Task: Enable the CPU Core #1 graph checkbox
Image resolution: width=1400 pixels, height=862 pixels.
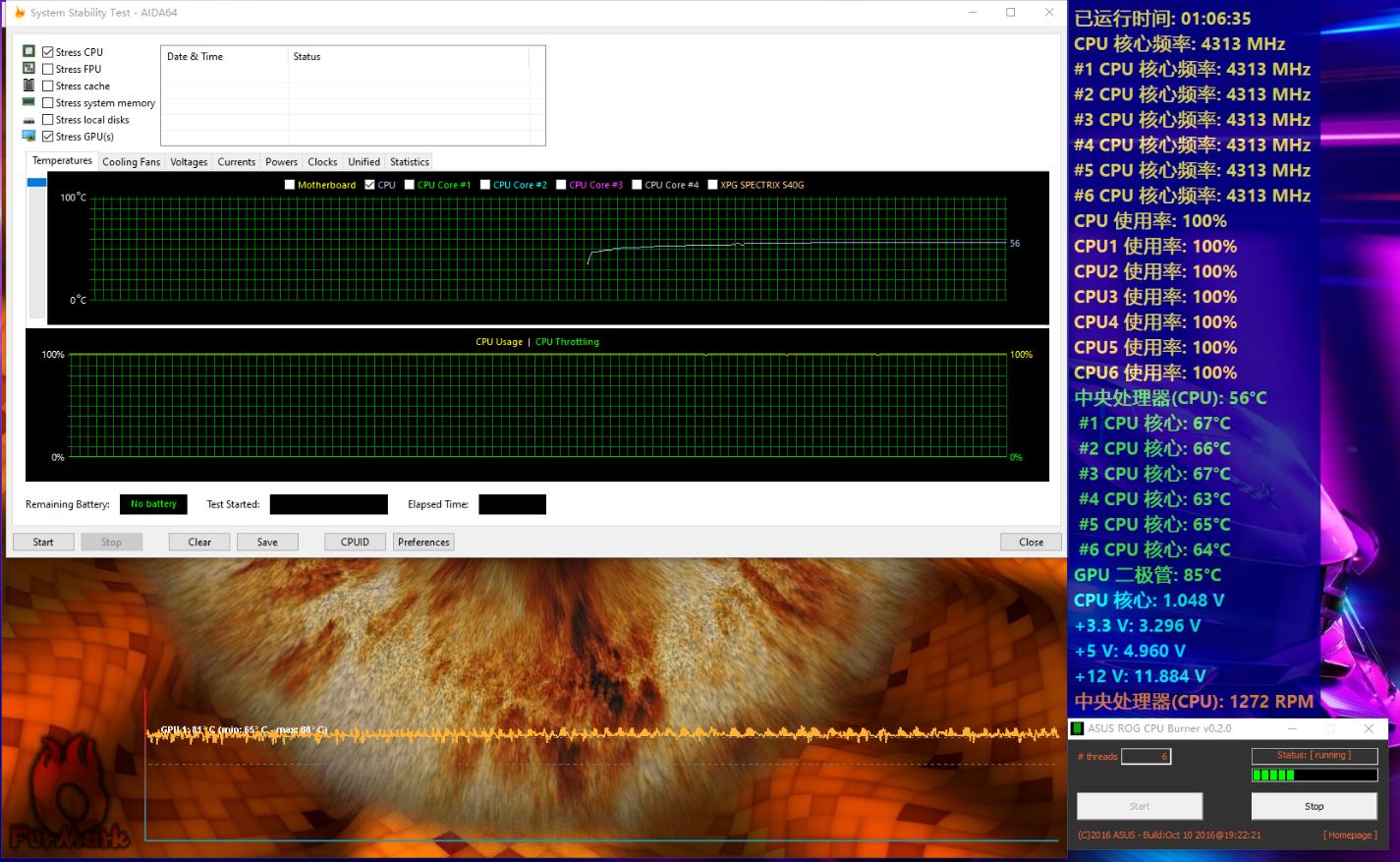Action: coord(410,185)
